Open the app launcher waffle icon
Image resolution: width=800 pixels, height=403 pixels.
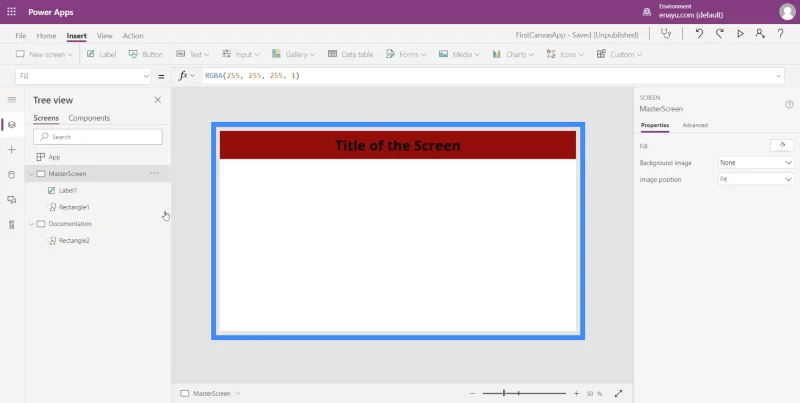(x=11, y=12)
